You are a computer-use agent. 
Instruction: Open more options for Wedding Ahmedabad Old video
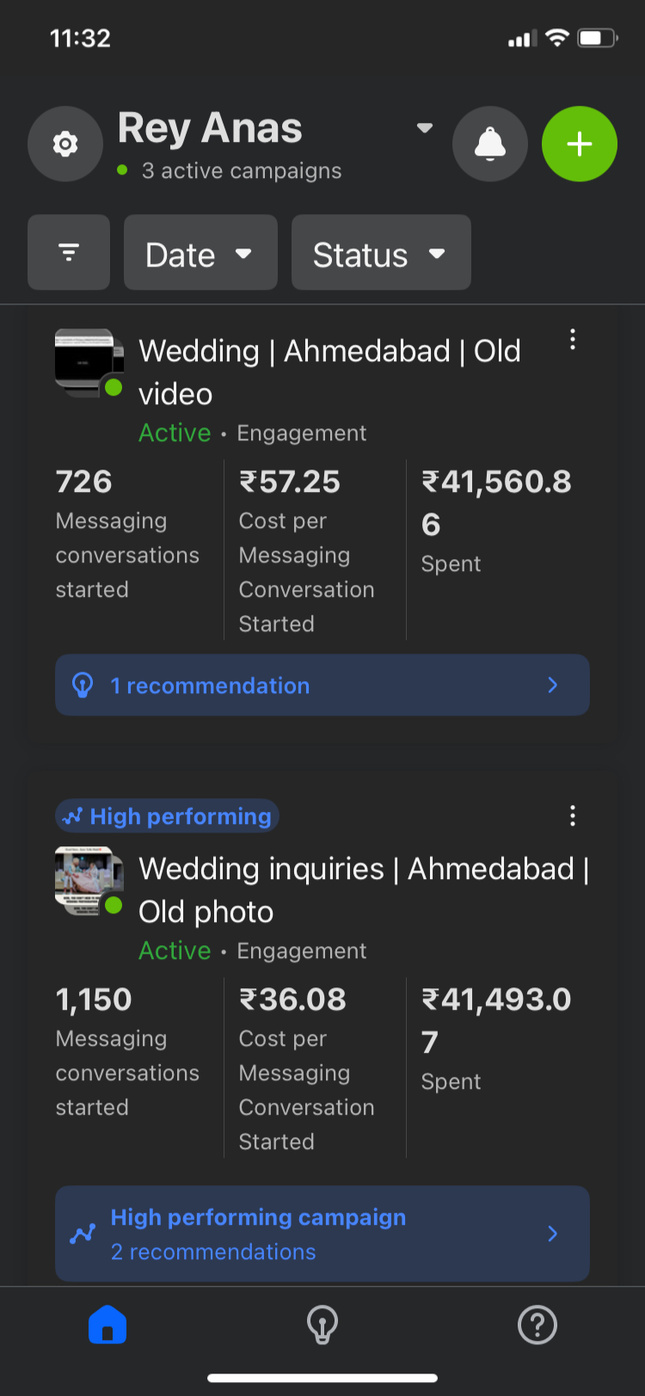(x=572, y=340)
